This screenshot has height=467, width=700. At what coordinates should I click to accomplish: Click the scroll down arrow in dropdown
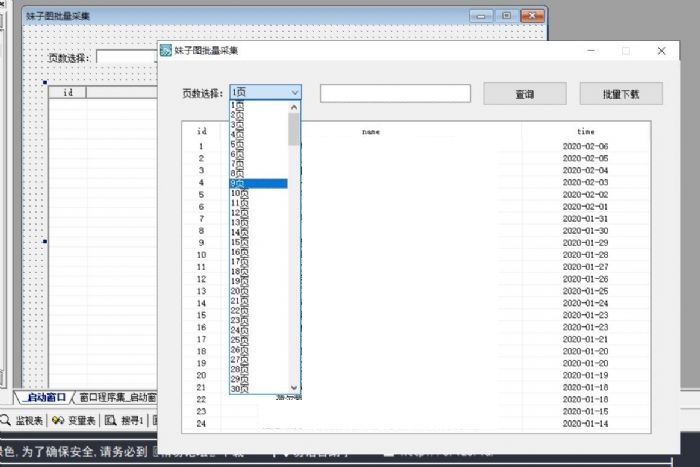[294, 387]
